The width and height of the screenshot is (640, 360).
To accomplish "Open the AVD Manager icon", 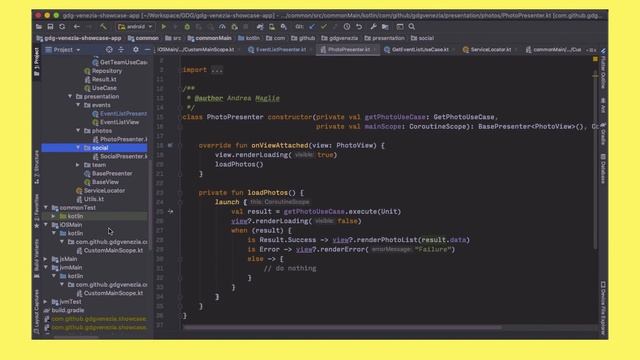I will [271, 27].
